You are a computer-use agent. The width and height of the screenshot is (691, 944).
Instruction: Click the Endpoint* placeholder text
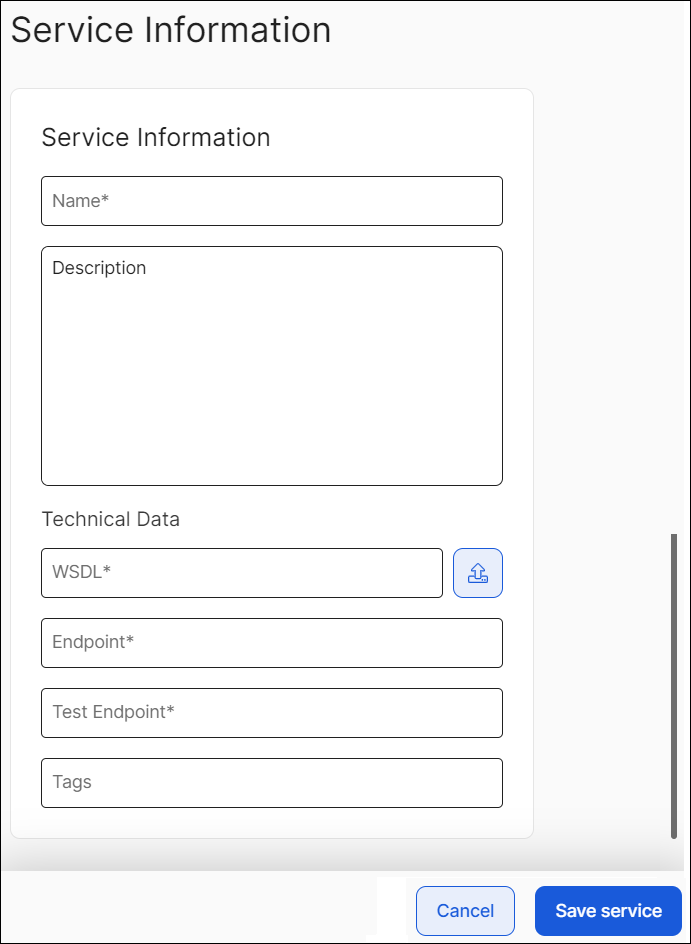(x=93, y=642)
